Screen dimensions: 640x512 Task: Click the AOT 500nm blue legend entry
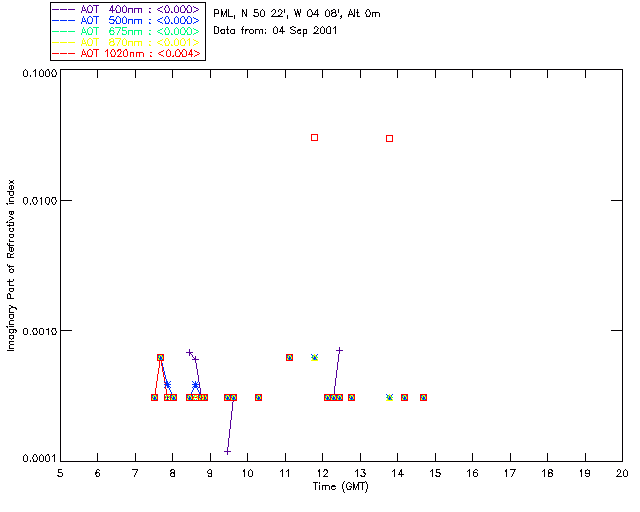tap(127, 20)
